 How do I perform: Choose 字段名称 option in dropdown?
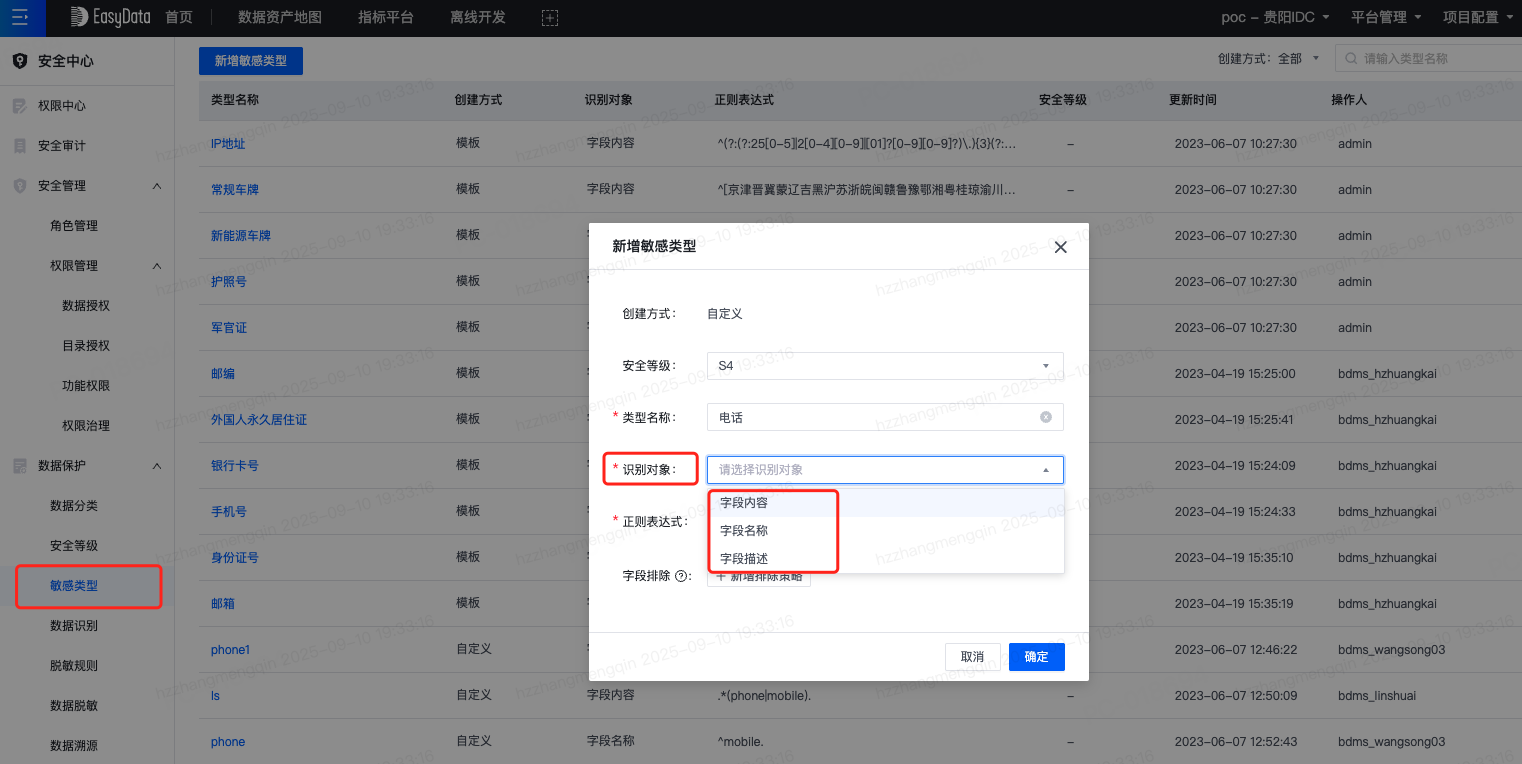click(x=744, y=531)
